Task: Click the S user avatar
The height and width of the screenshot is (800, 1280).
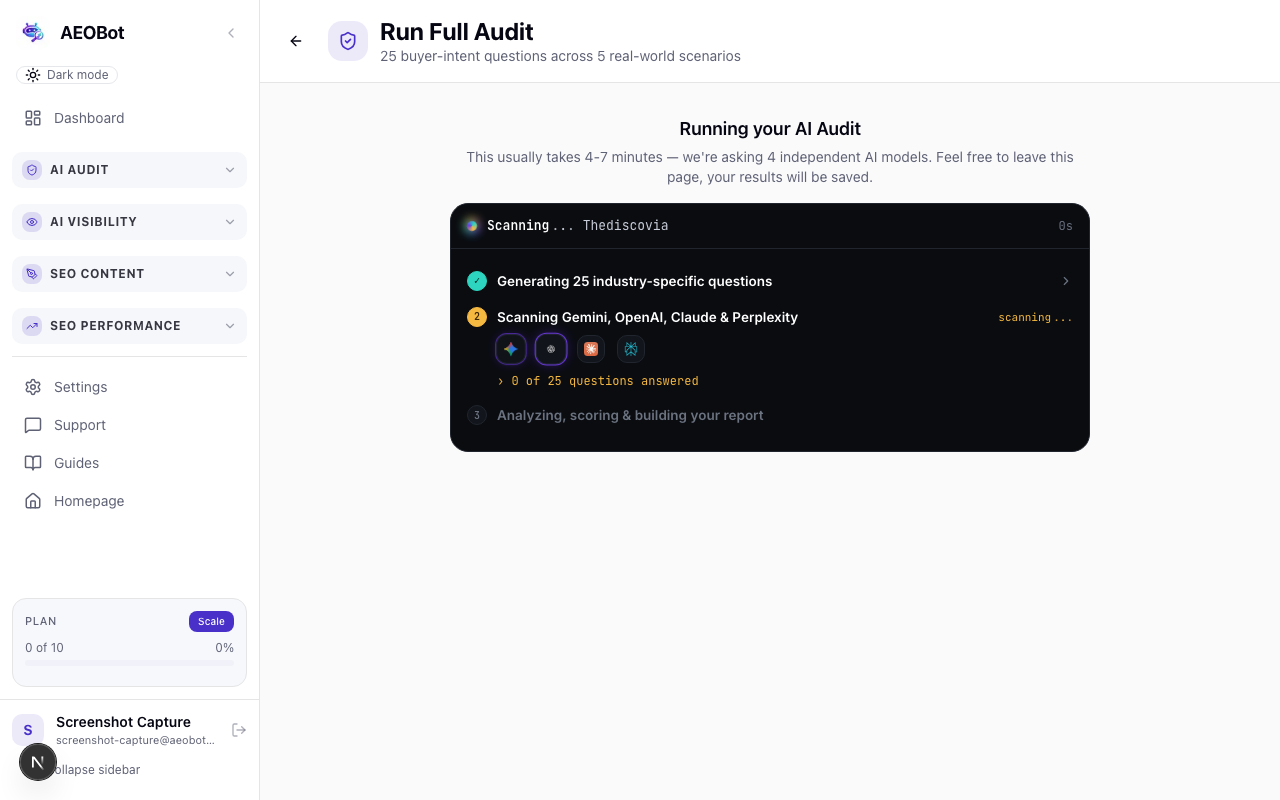Action: click(28, 730)
